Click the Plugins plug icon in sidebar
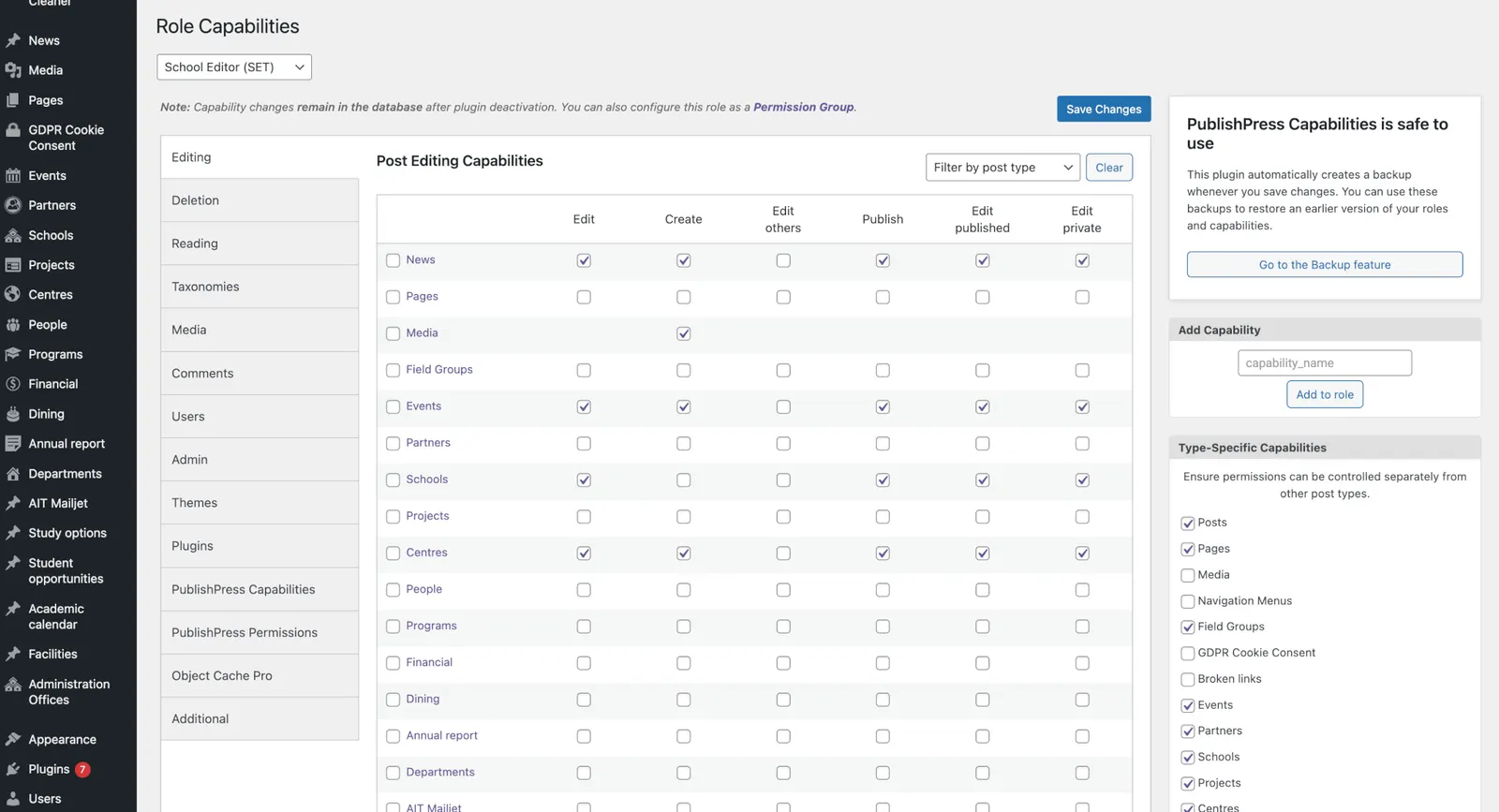1499x812 pixels. [x=13, y=769]
